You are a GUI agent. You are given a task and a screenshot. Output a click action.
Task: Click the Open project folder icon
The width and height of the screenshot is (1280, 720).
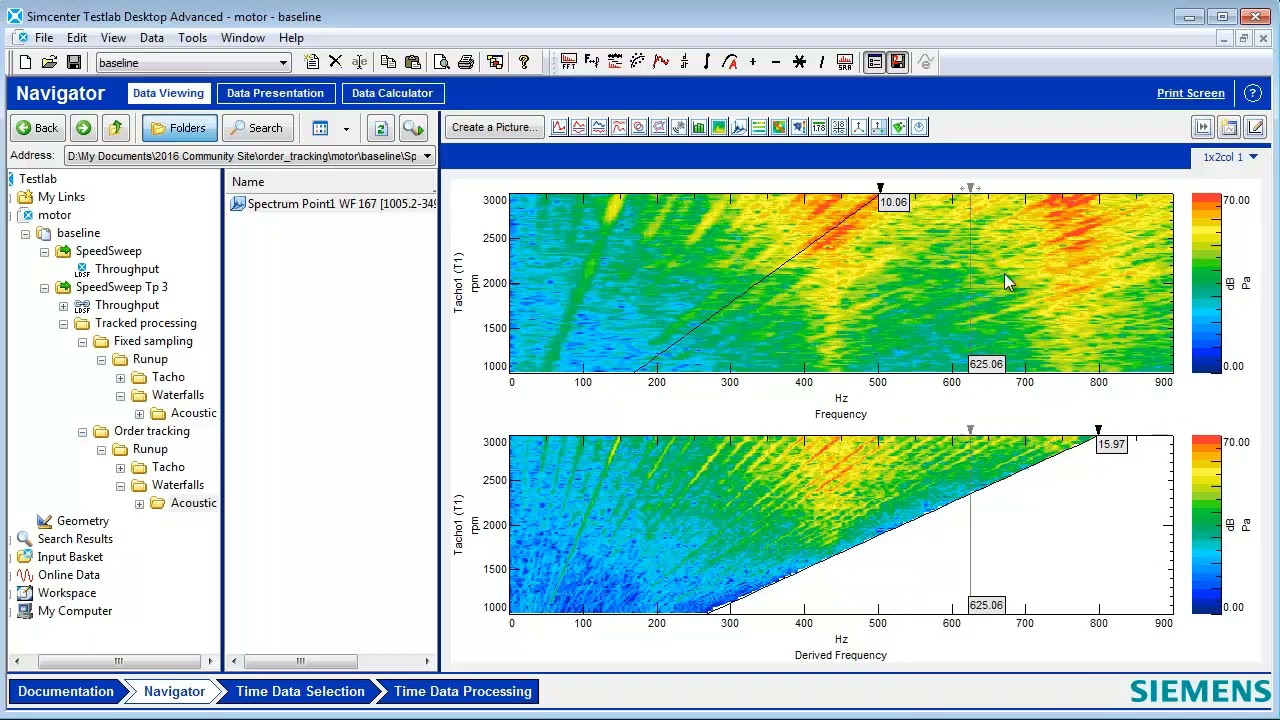[x=49, y=62]
